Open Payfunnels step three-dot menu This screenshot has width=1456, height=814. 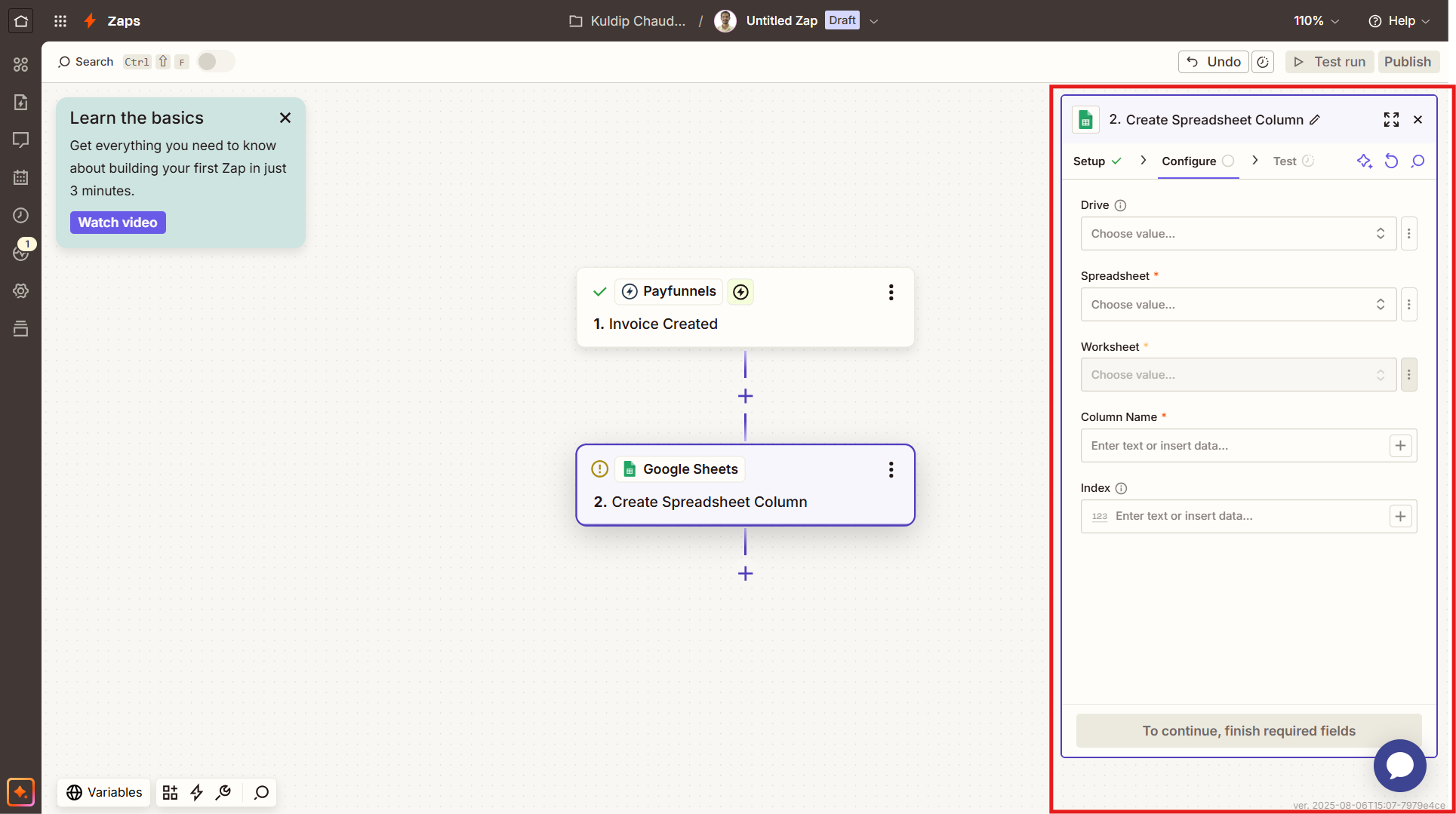pyautogui.click(x=891, y=292)
